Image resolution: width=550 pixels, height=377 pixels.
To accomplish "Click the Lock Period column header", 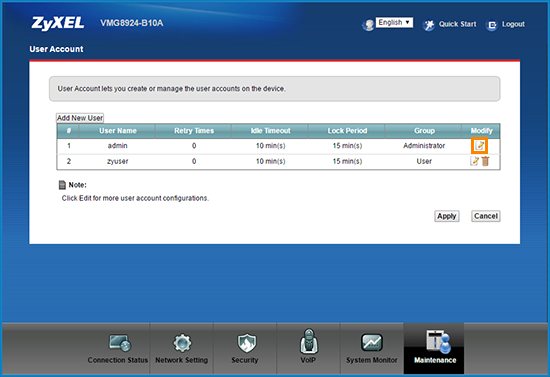I will pos(347,131).
